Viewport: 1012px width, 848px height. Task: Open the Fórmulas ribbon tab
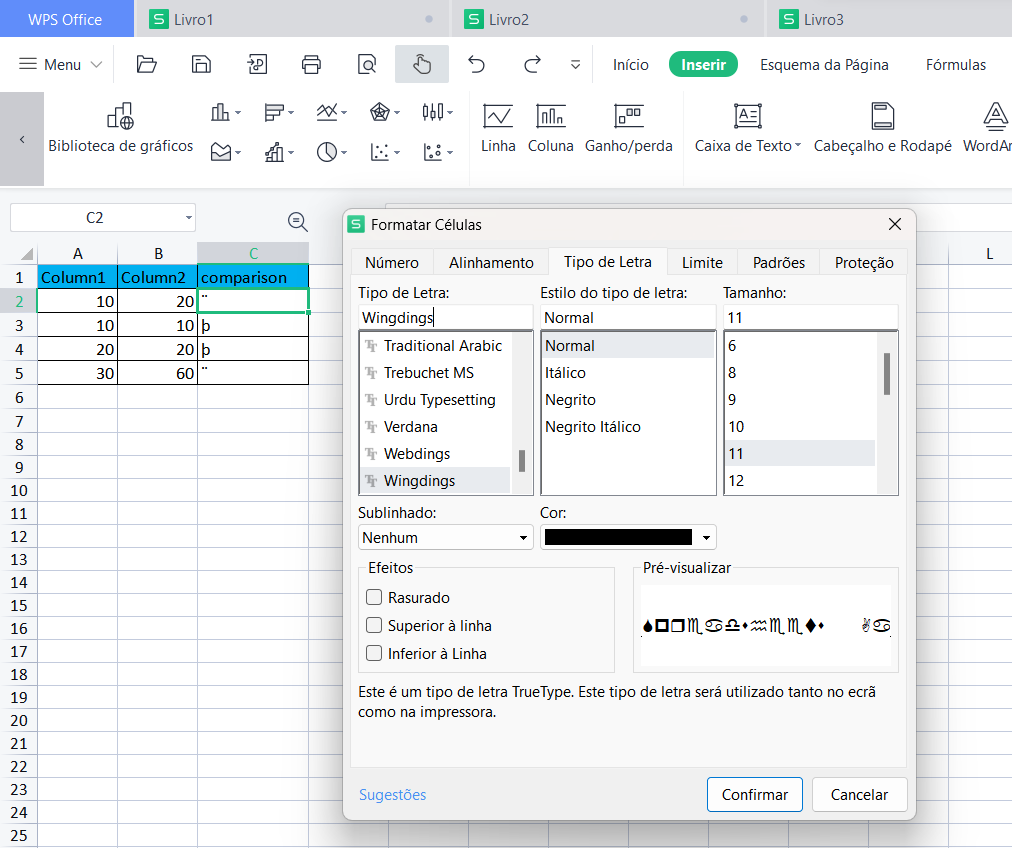pos(955,65)
